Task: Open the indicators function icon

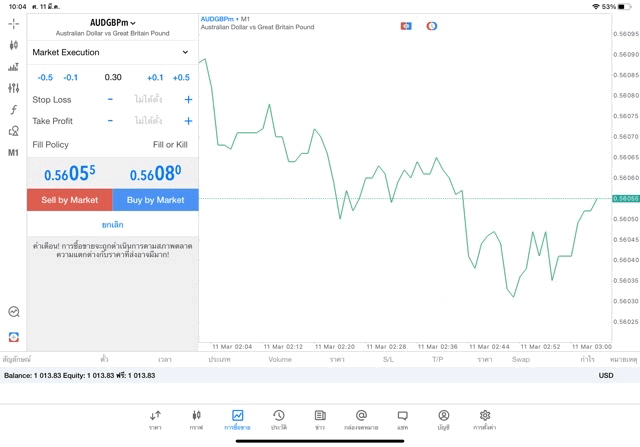Action: pos(13,110)
